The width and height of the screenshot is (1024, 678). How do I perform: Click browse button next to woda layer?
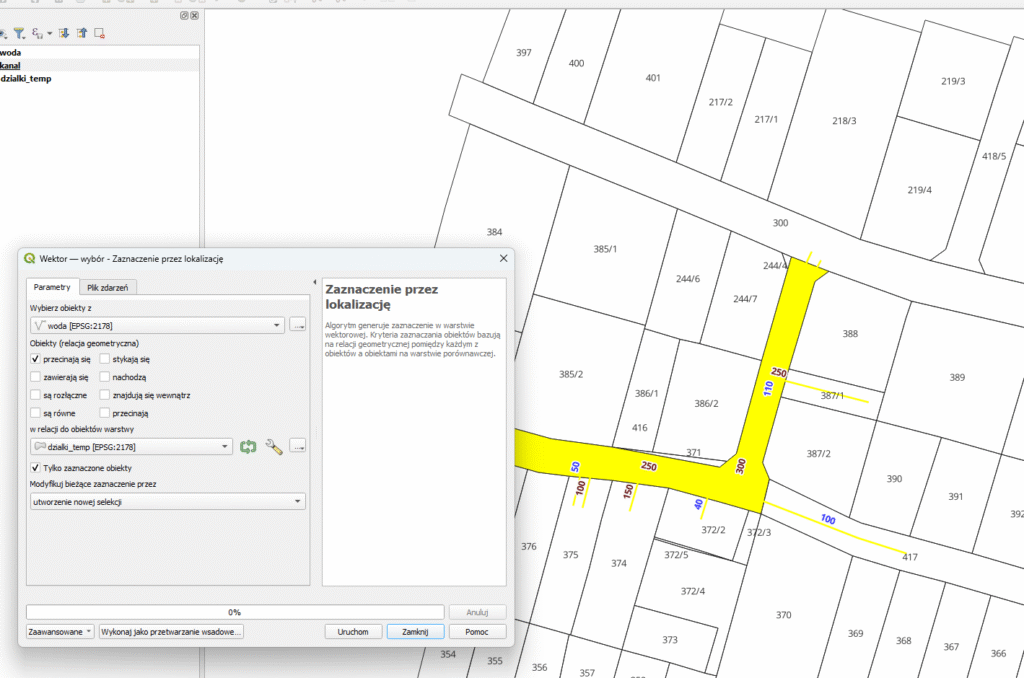pos(297,325)
